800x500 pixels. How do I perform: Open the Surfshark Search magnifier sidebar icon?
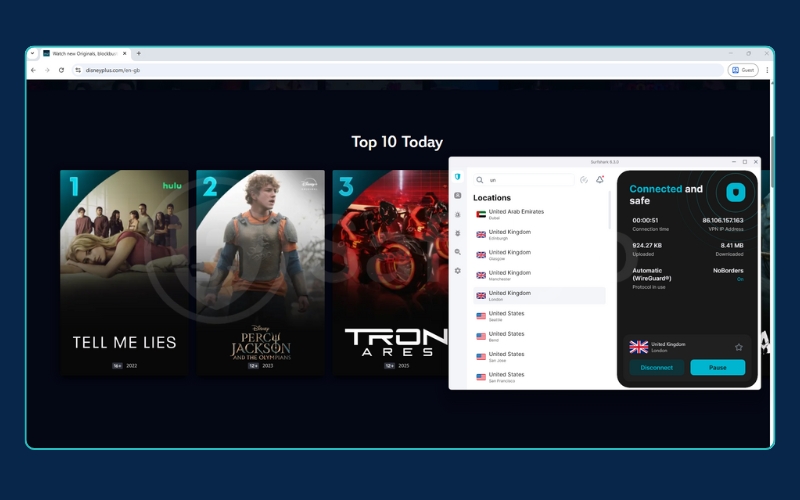pos(458,252)
